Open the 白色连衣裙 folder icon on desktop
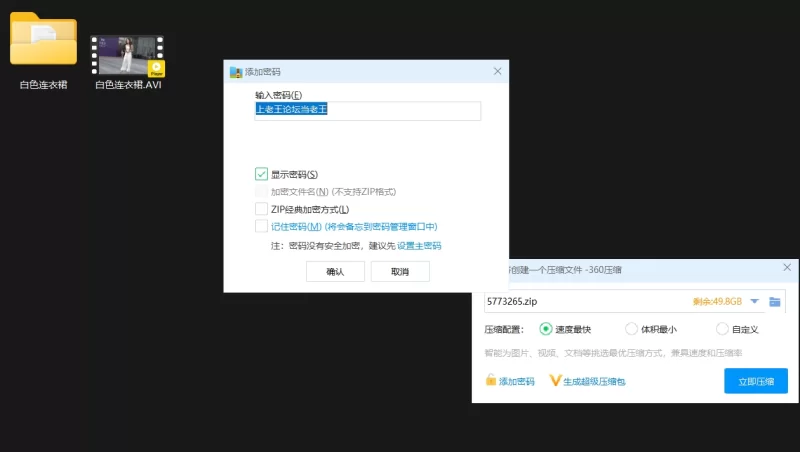Image resolution: width=800 pixels, height=452 pixels. [43, 42]
